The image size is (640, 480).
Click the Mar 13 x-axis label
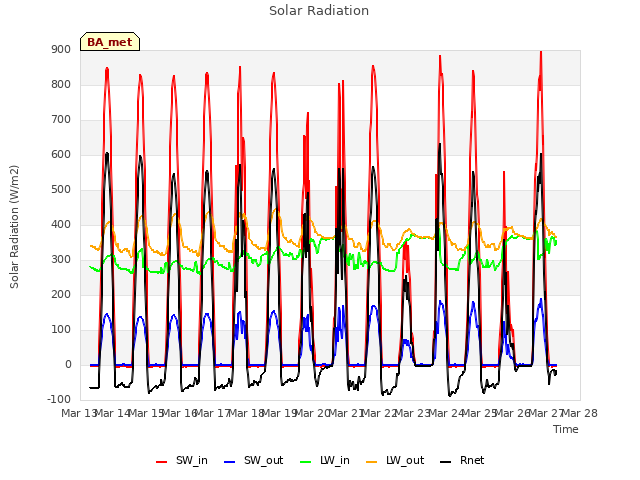pyautogui.click(x=79, y=413)
